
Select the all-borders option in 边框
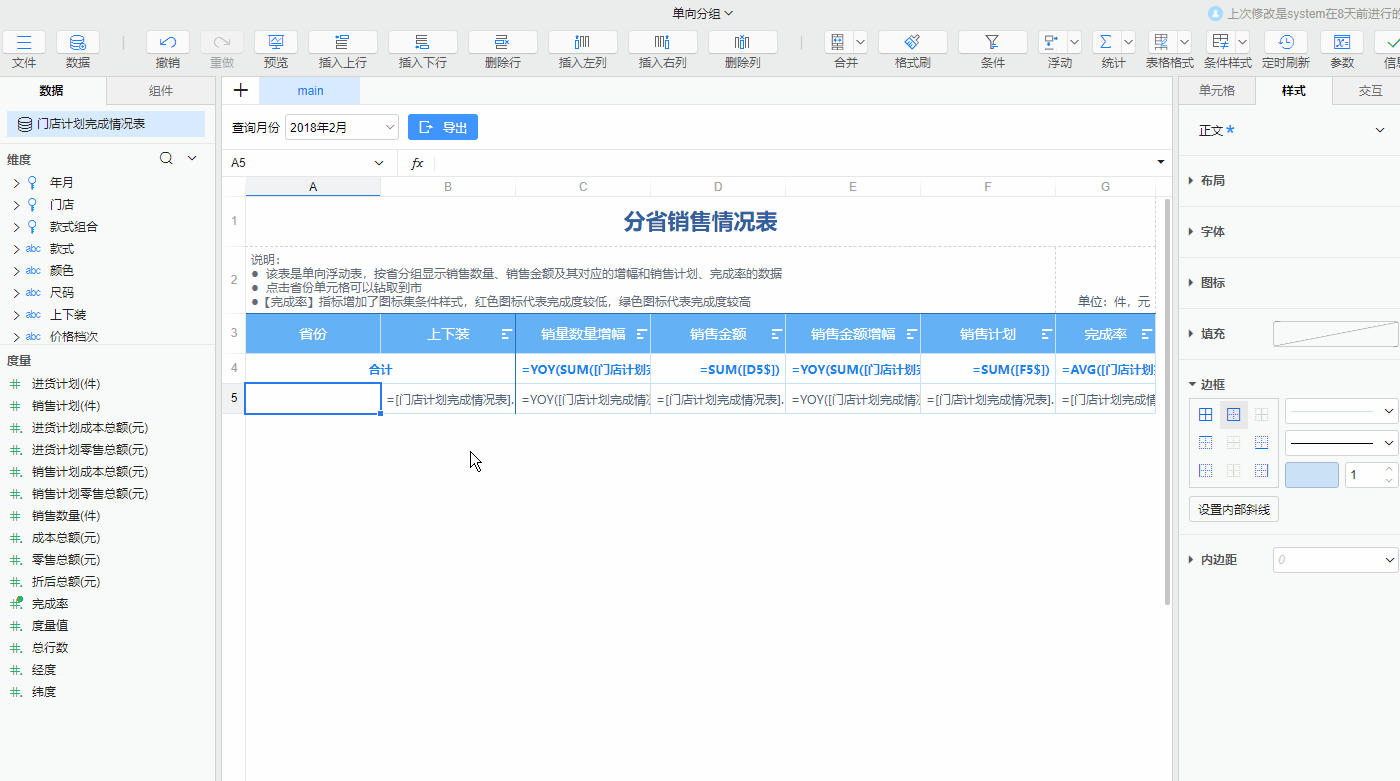click(1205, 413)
